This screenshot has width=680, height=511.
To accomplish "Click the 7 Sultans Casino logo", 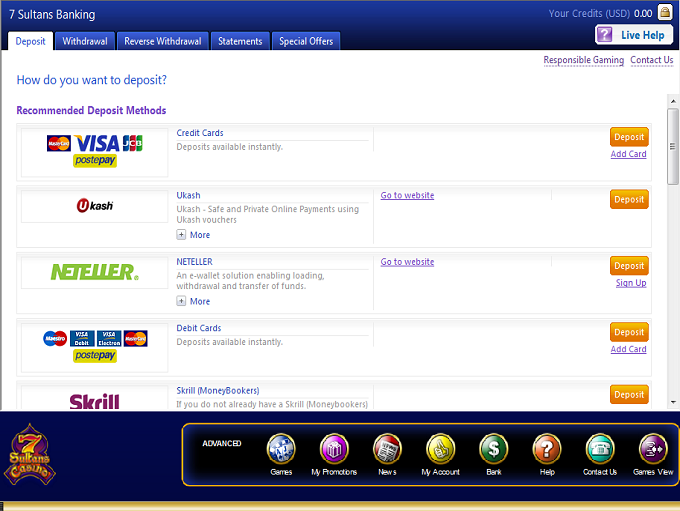I will [x=29, y=455].
